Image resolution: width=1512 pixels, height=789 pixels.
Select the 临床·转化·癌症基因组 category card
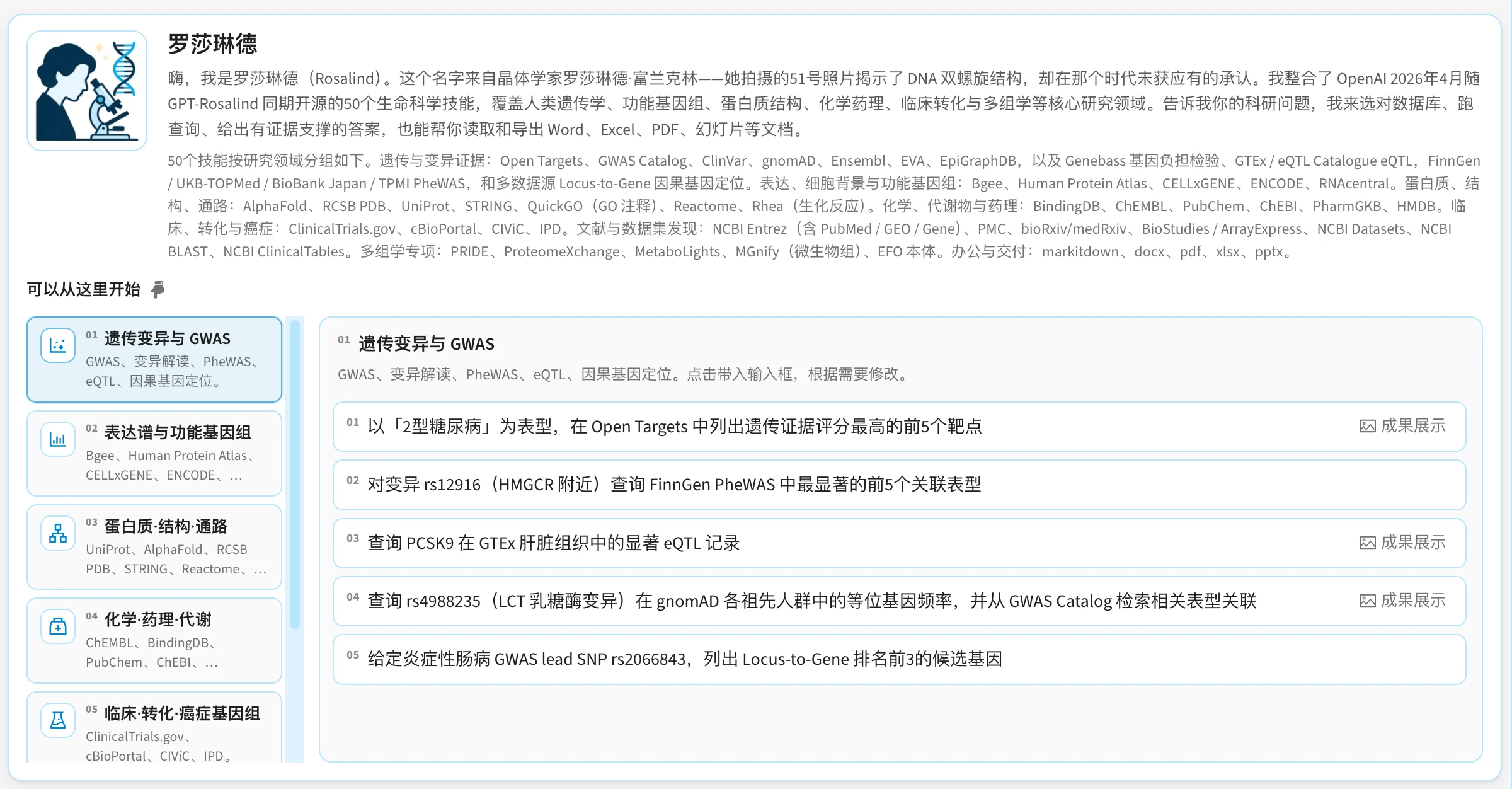coord(154,728)
